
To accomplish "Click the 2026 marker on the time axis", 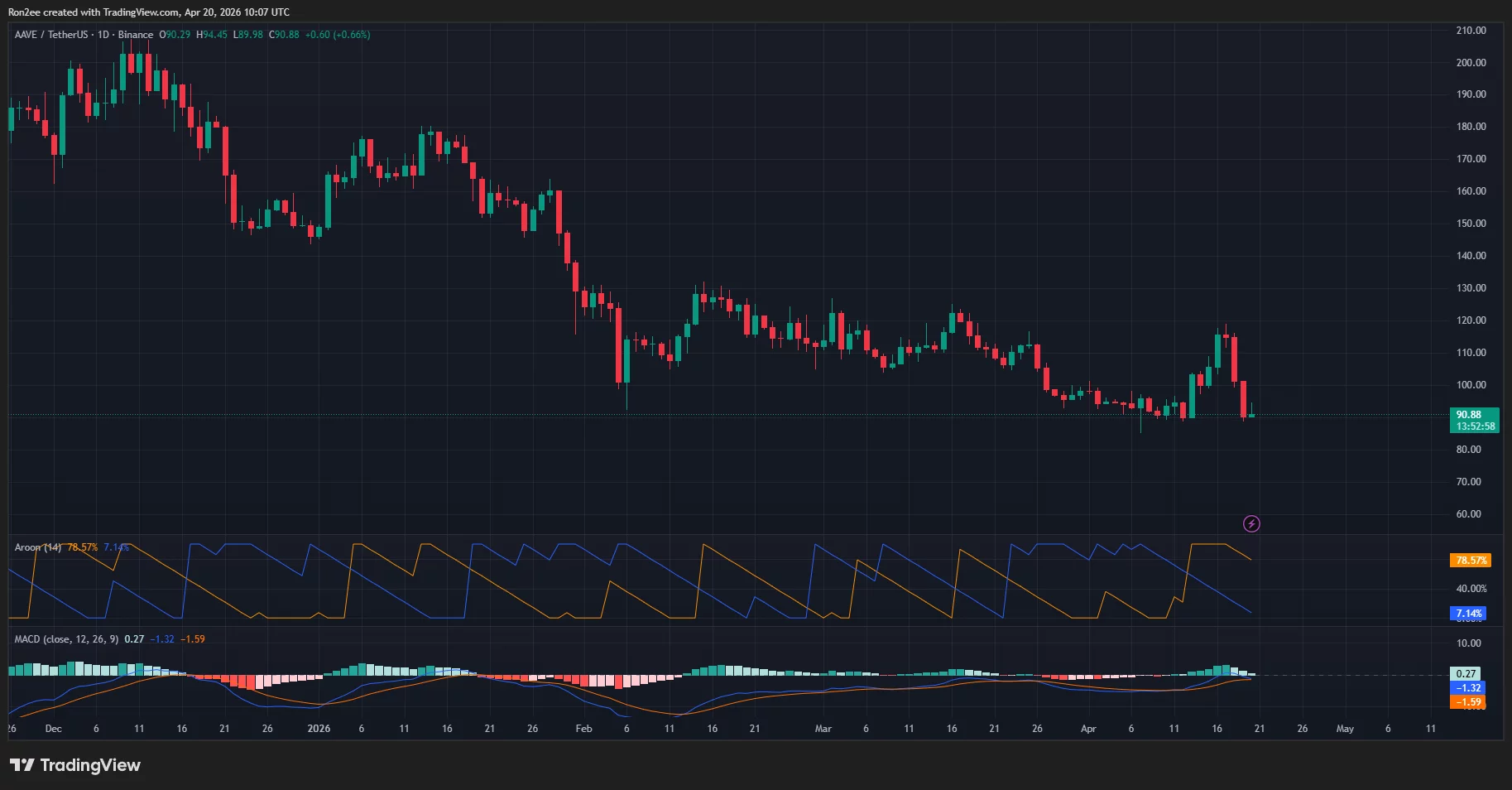I will [319, 729].
